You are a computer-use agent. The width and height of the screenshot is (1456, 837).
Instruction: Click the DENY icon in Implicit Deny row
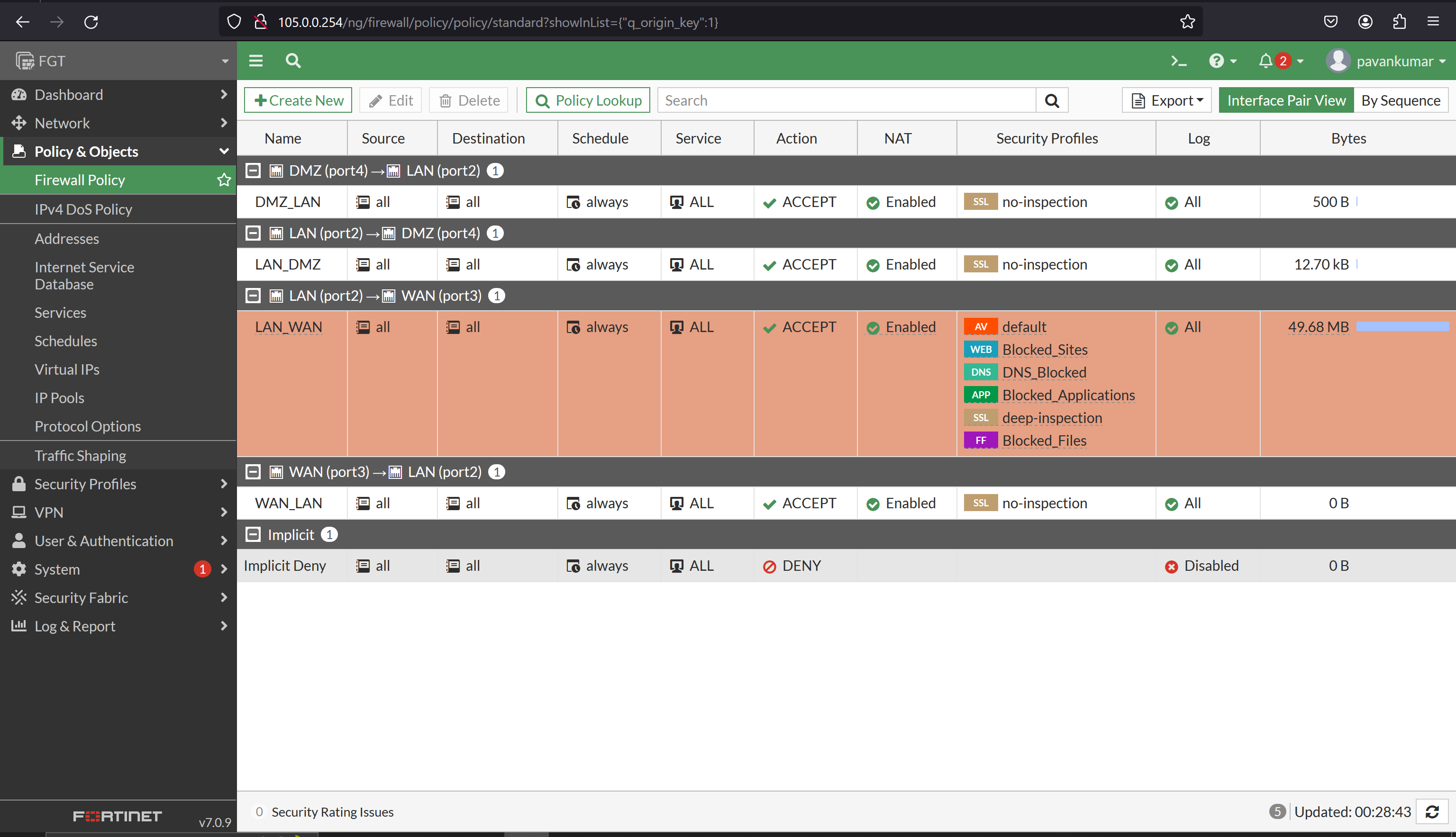[x=769, y=566]
